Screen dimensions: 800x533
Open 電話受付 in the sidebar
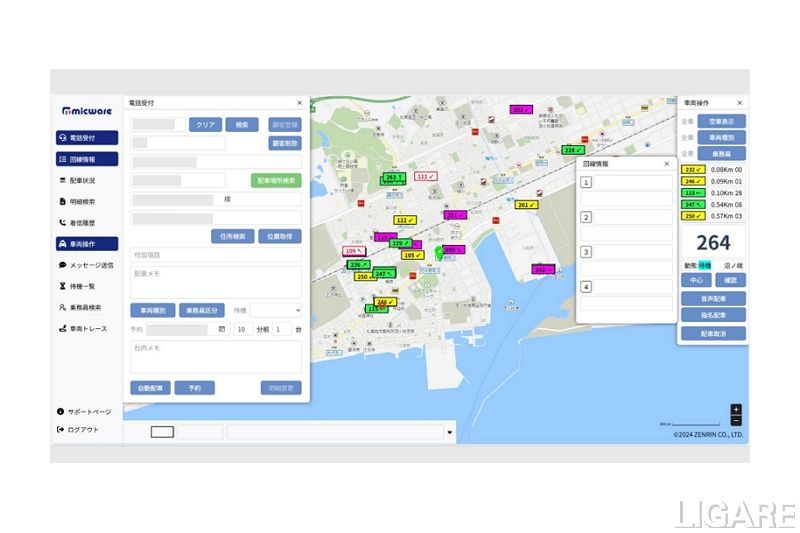87,138
